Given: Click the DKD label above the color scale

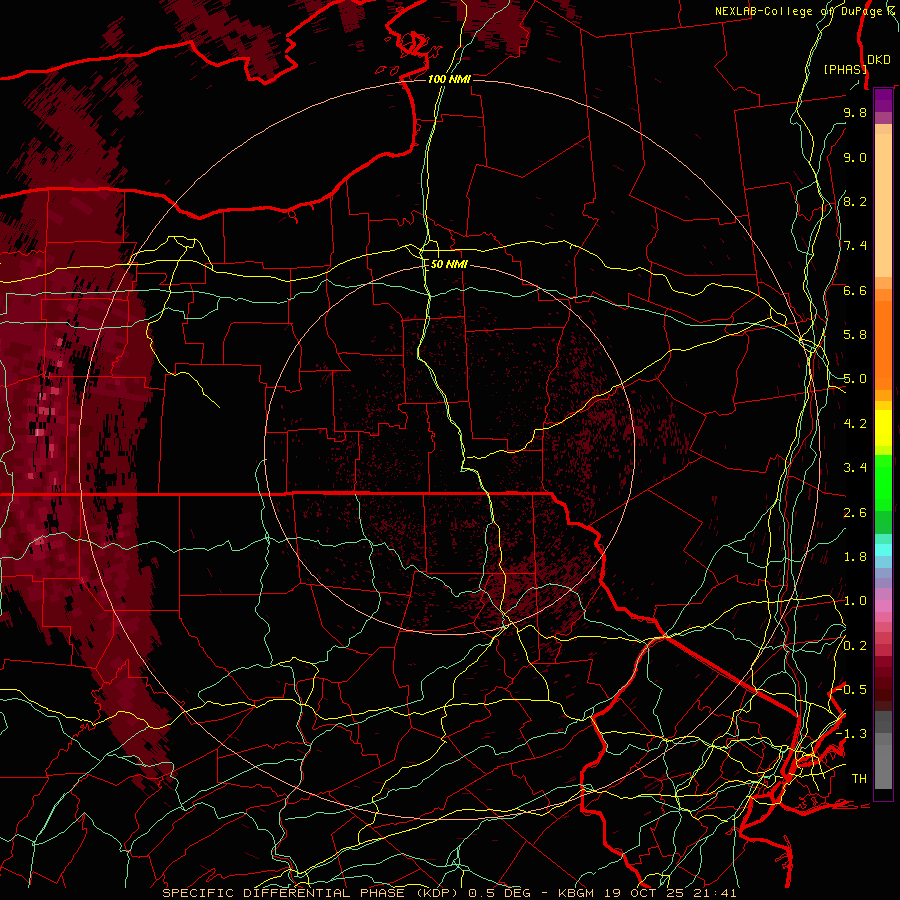Looking at the screenshot, I should pyautogui.click(x=878, y=60).
